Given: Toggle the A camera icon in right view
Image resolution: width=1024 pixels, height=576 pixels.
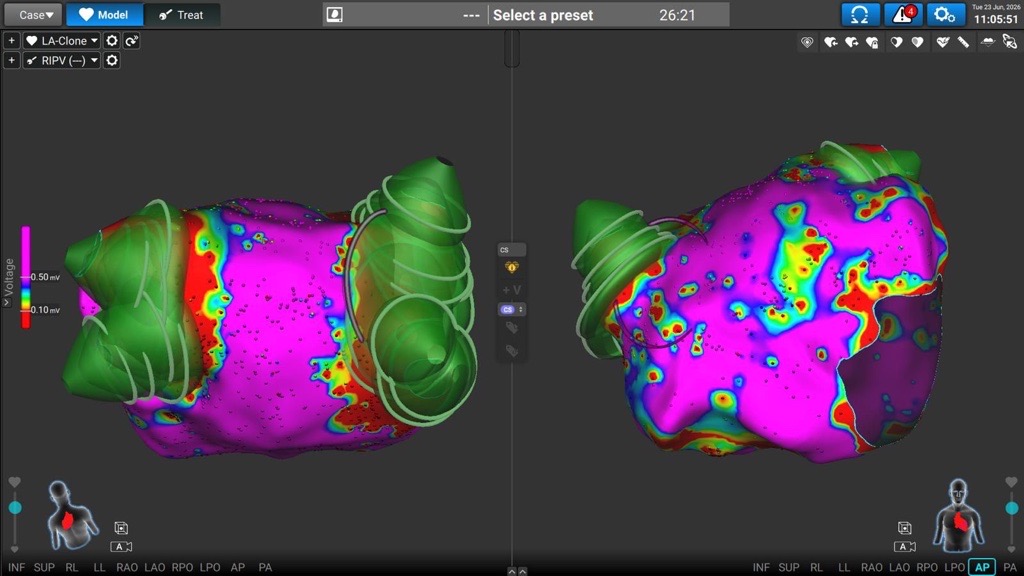Looking at the screenshot, I should (904, 547).
